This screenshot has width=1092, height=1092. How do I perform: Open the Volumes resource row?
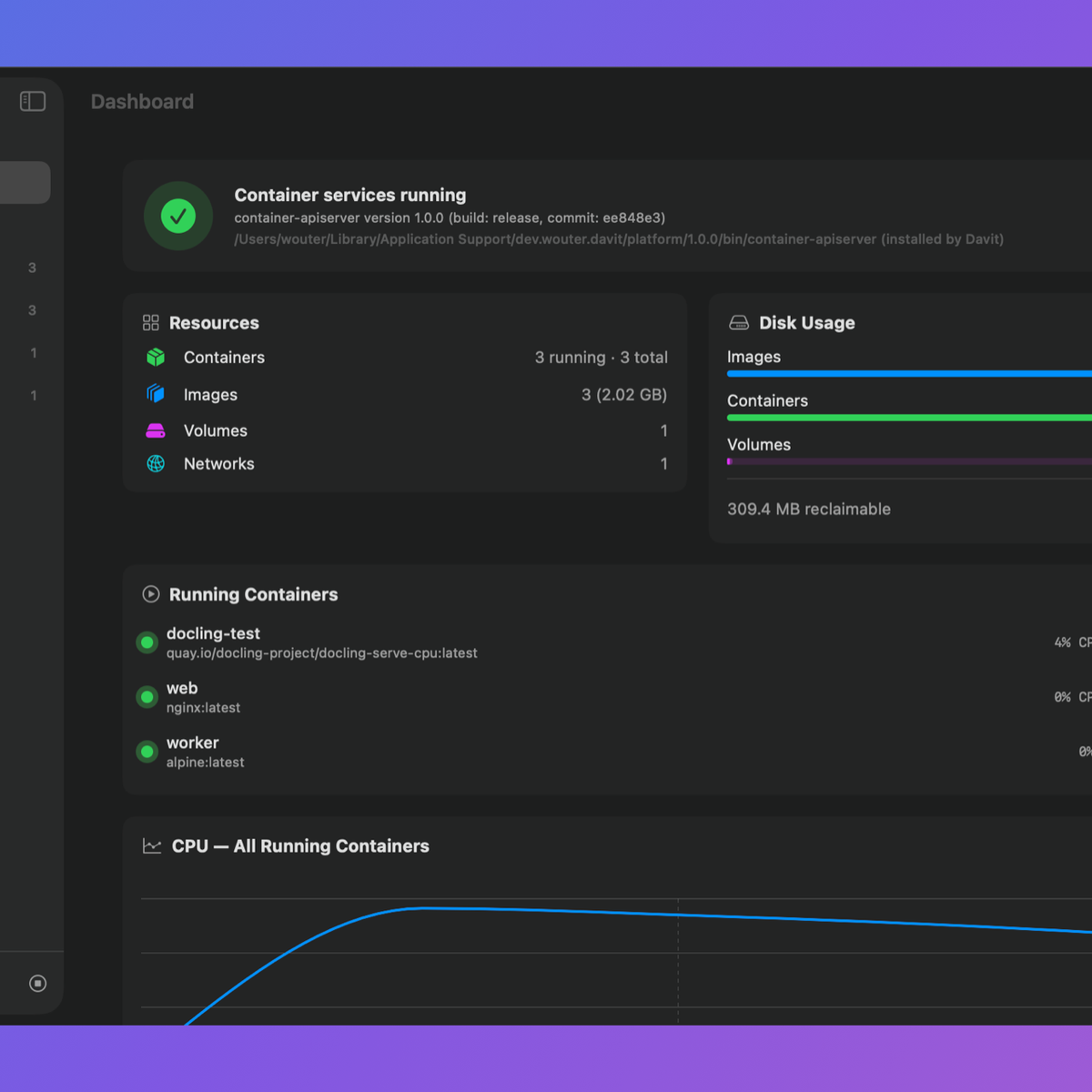click(406, 430)
